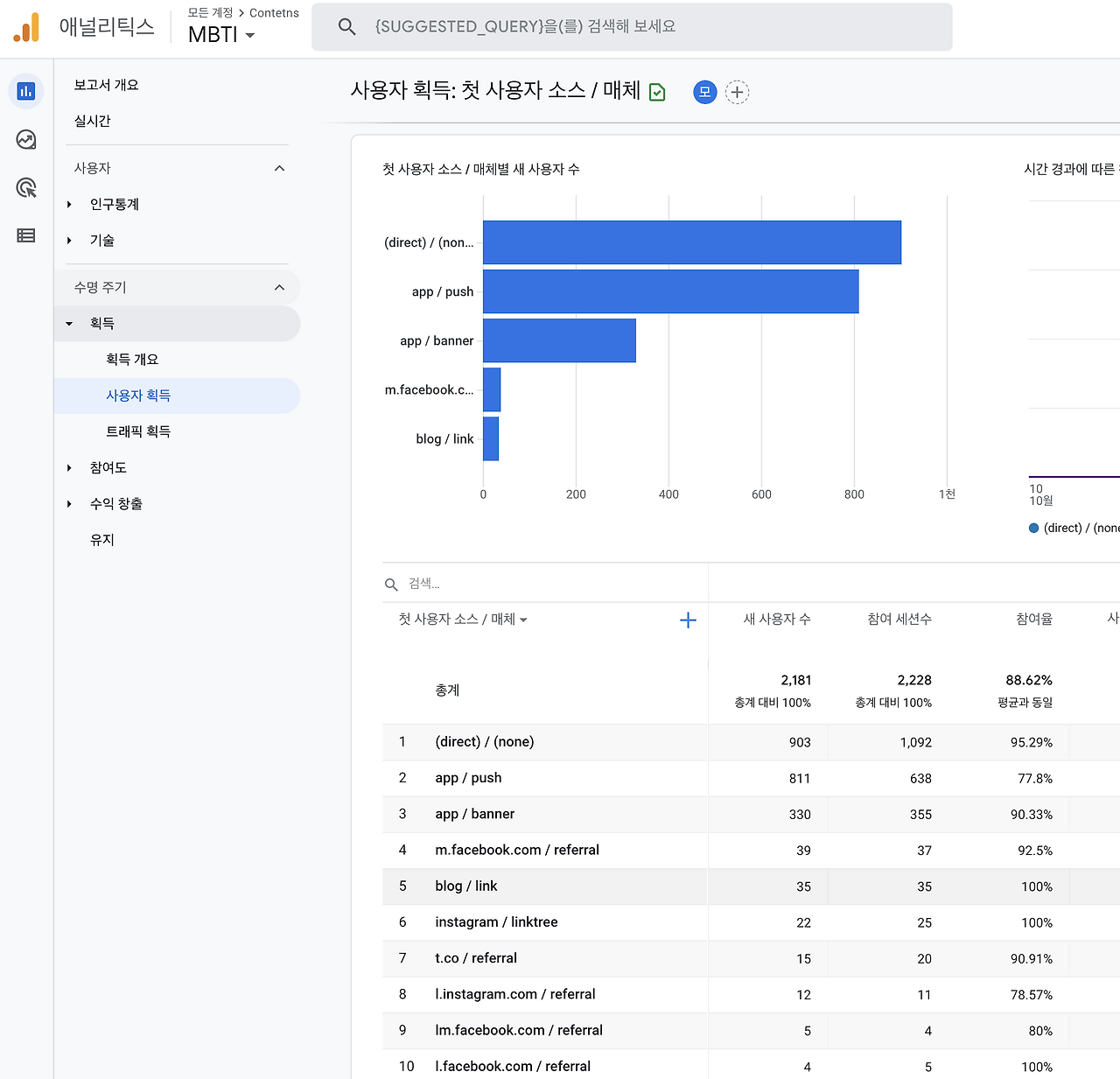The image size is (1120, 1079).
Task: Click the 총계 engagement rate 88.62%
Action: point(1029,680)
